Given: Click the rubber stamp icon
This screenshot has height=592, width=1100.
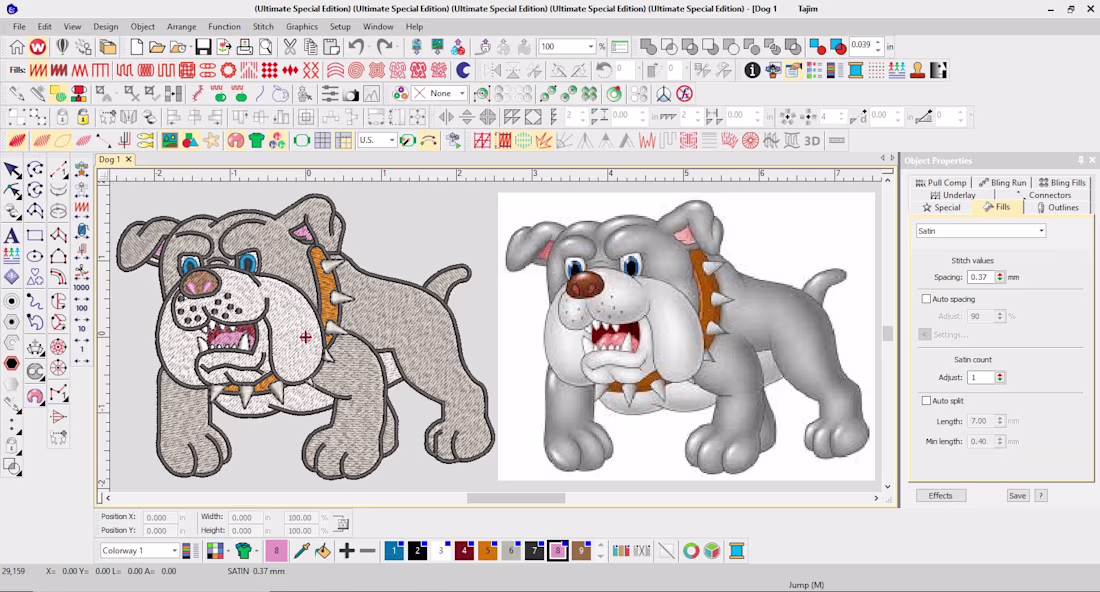Looking at the screenshot, I should tap(918, 70).
